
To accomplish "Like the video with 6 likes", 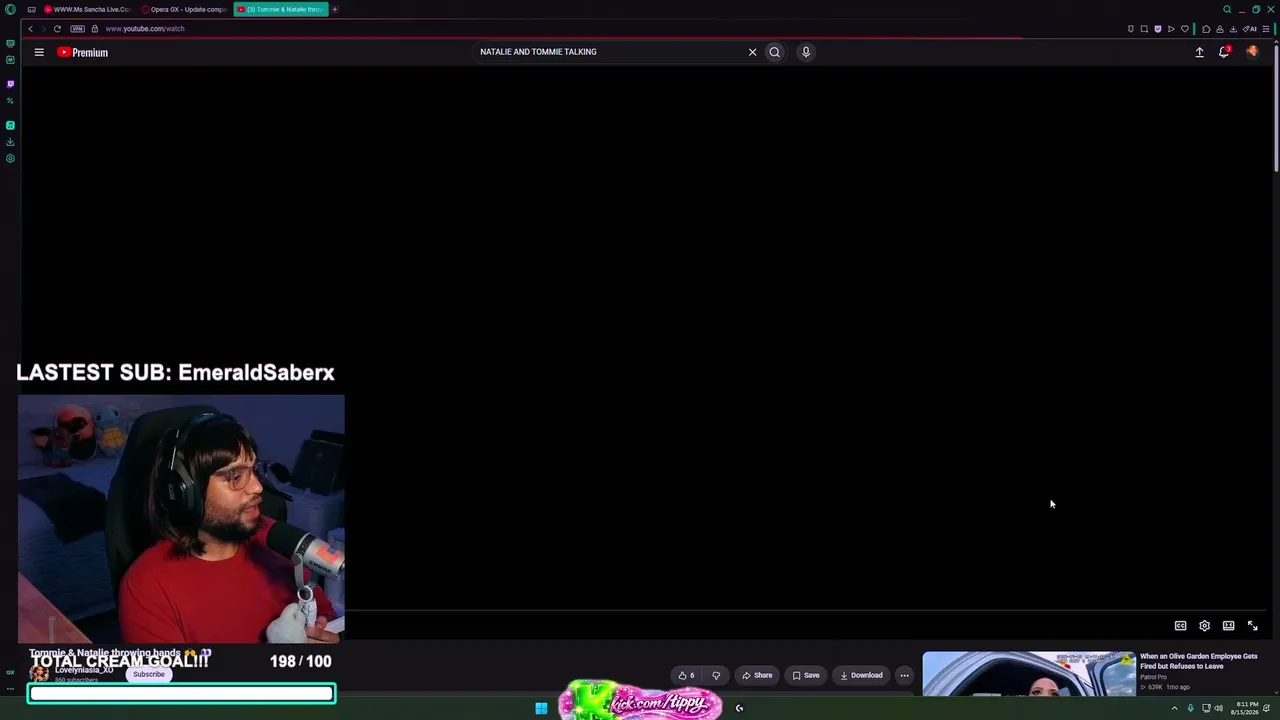I will (x=686, y=675).
